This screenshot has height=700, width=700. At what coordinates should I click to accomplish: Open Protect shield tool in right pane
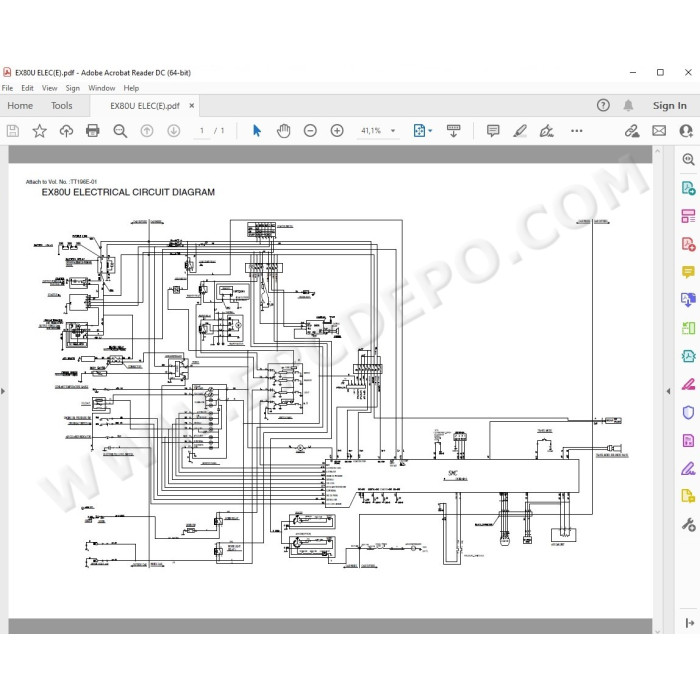pos(688,412)
